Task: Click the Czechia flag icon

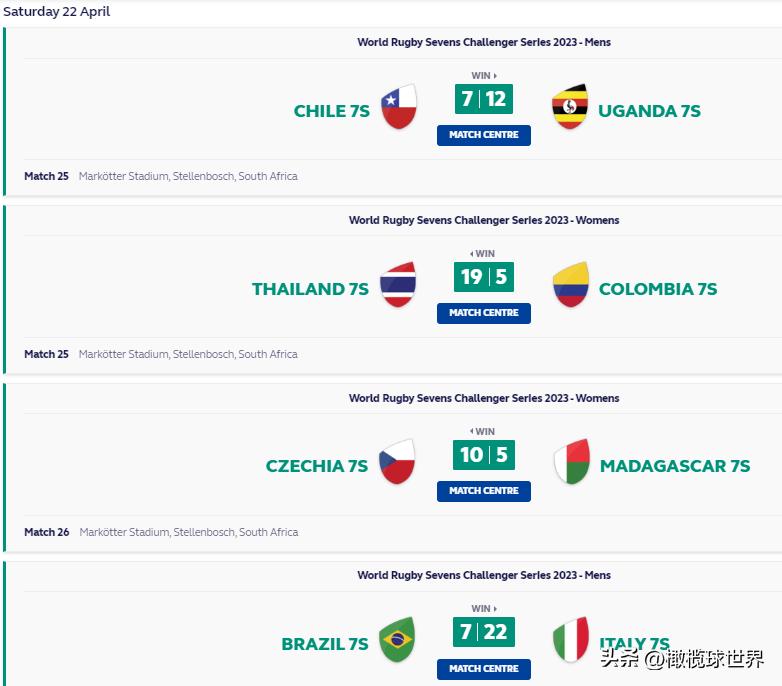Action: 398,462
